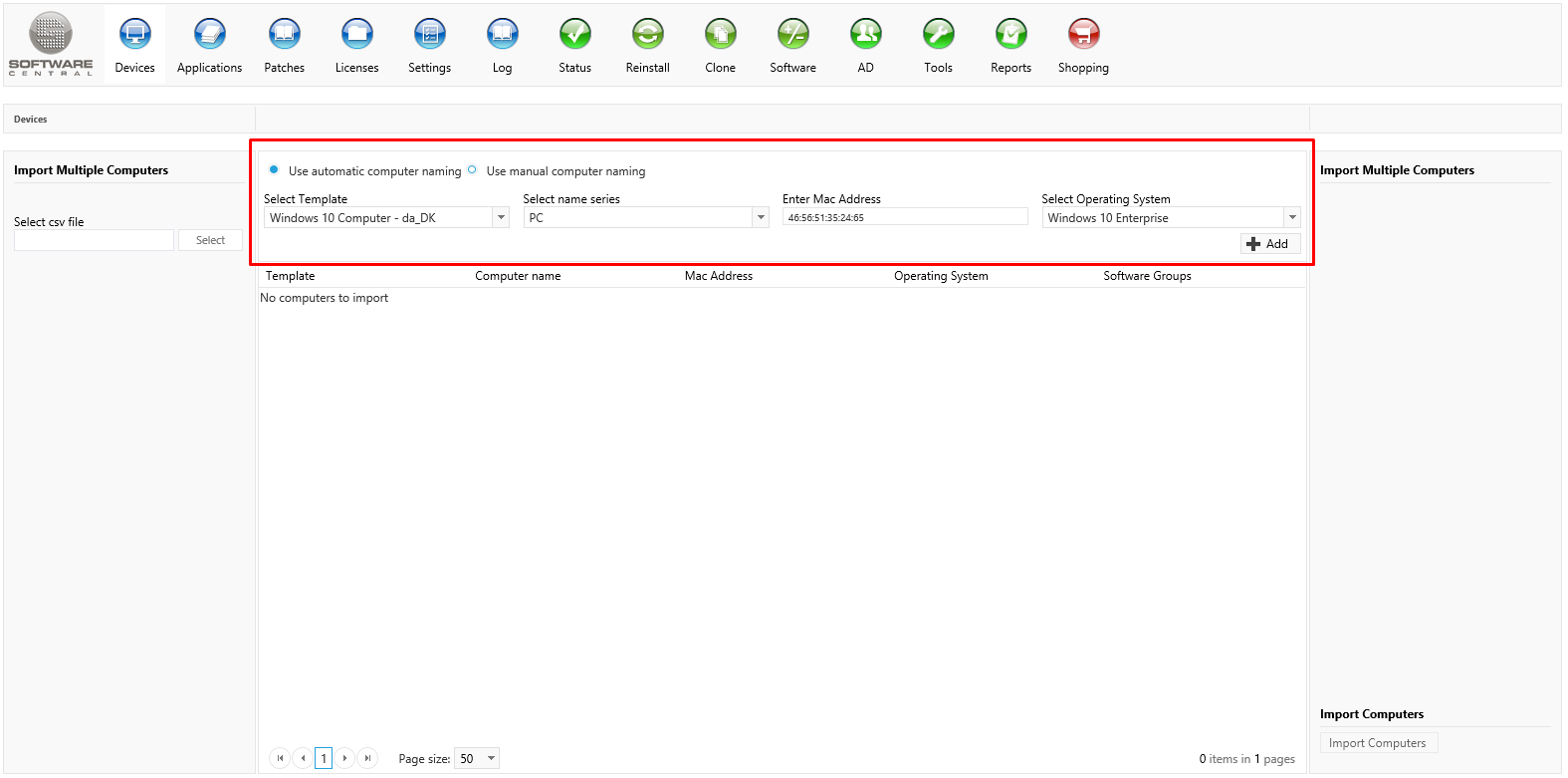Open the Patches toolbar icon

(285, 35)
